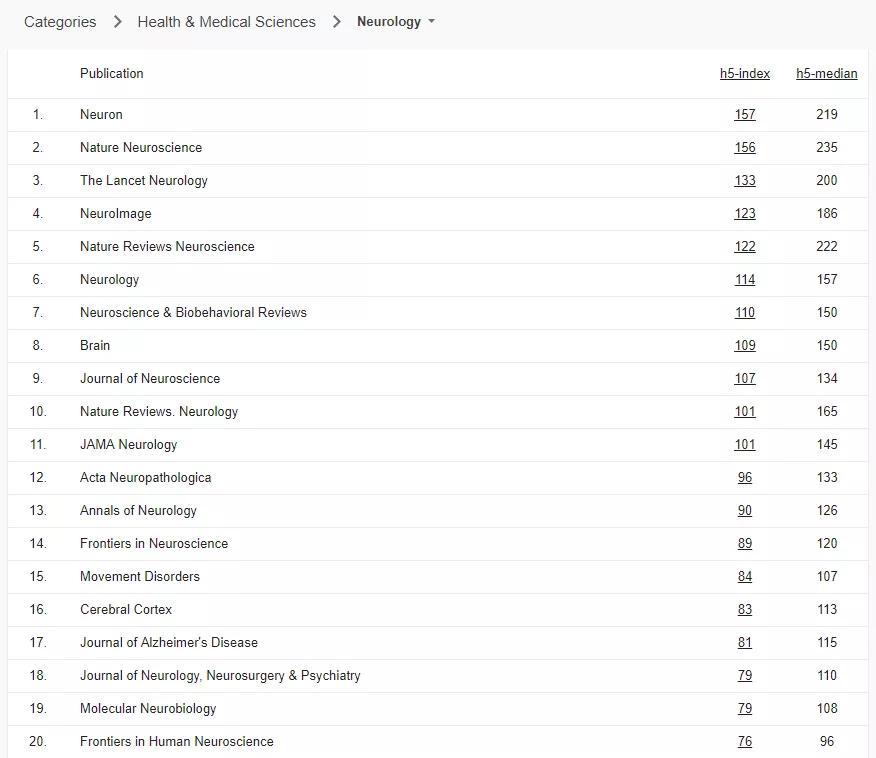Open Cerebral Cortex h5-index 83
This screenshot has width=876, height=758.
point(745,609)
